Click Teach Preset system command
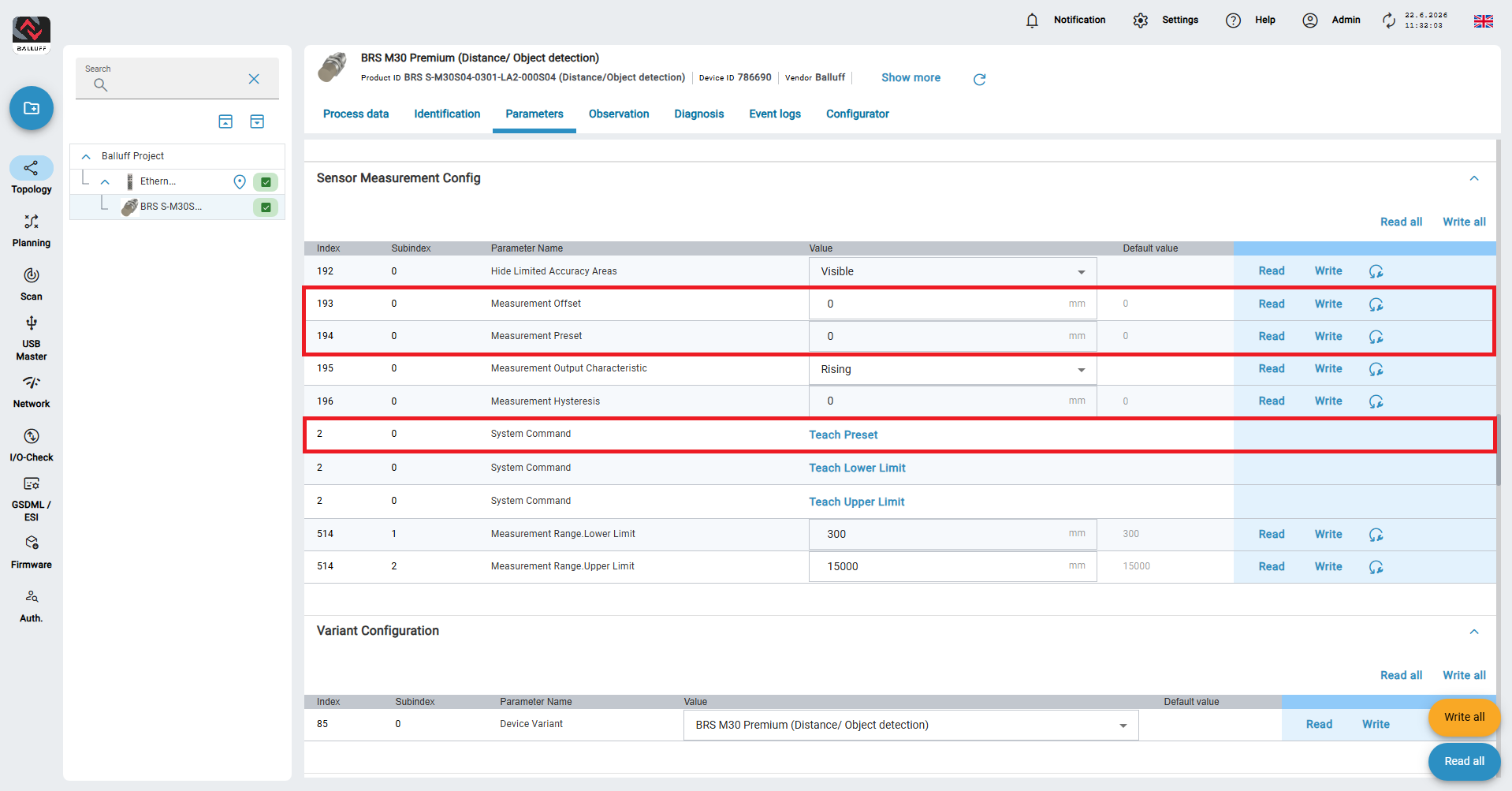Viewport: 1512px width, 791px height. point(844,435)
